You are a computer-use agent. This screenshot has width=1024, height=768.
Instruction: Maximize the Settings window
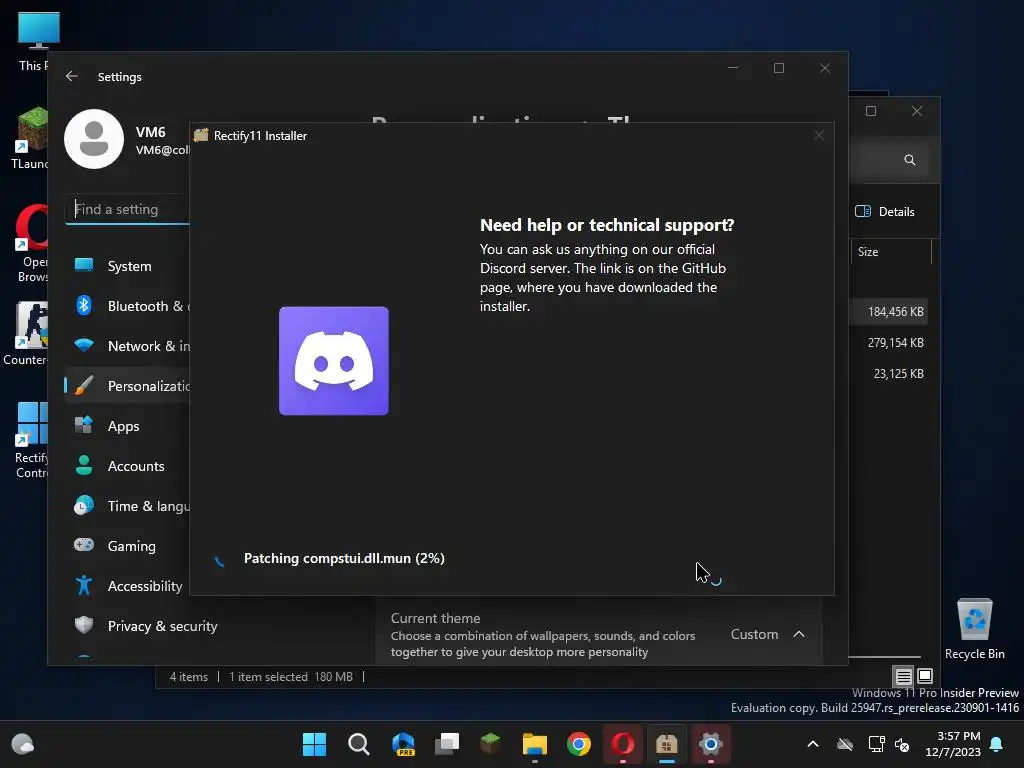pyautogui.click(x=778, y=68)
